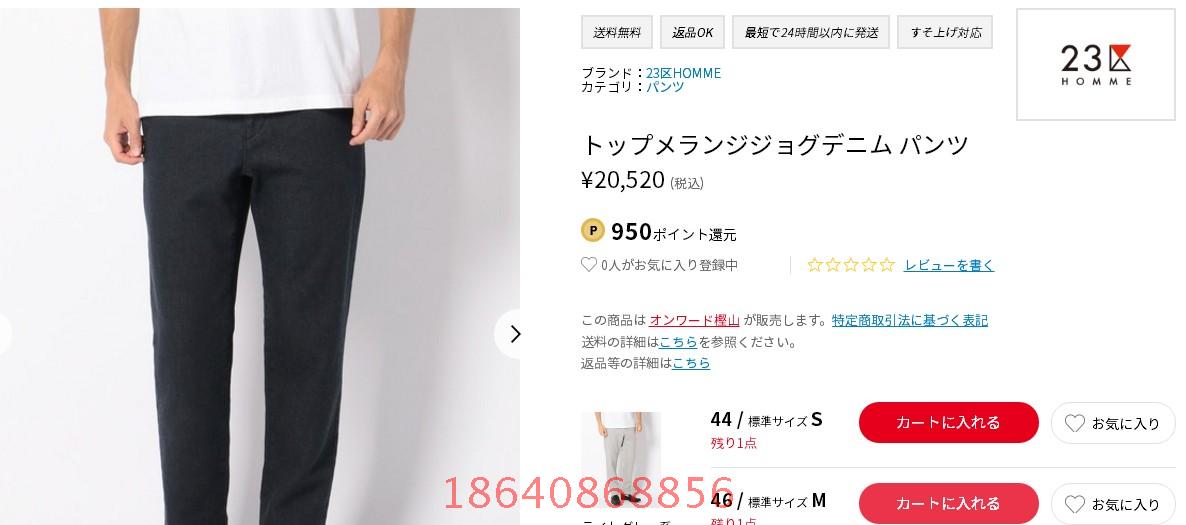Open 特定商取引法に基づく表記 link
Viewport: 1186px width, 525px height.
click(910, 320)
